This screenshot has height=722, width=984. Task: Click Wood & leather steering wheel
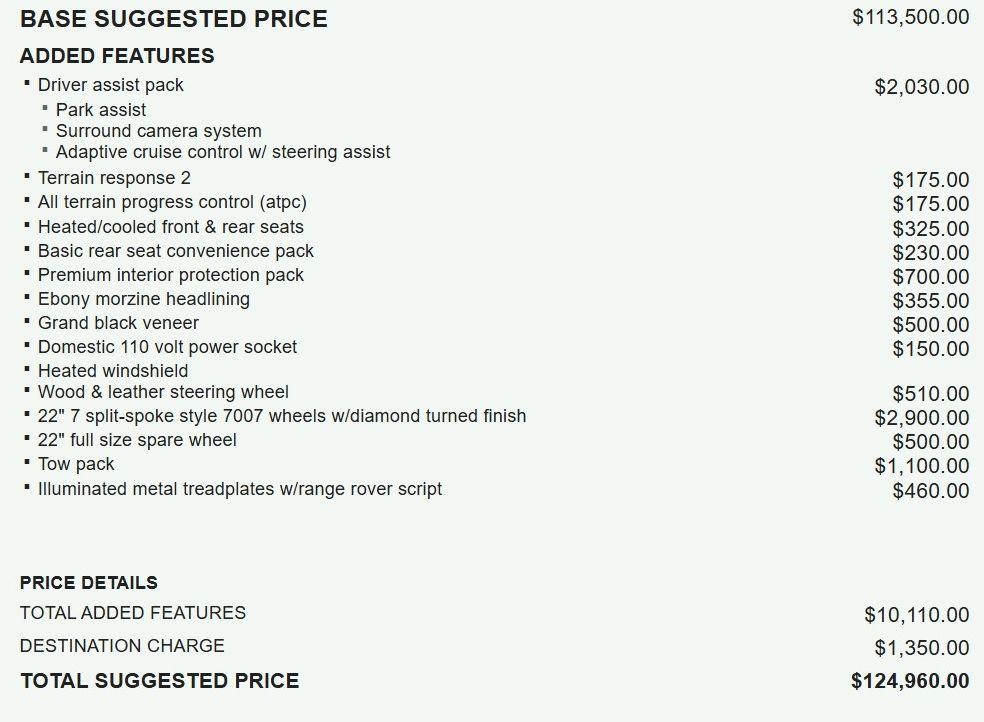click(163, 392)
